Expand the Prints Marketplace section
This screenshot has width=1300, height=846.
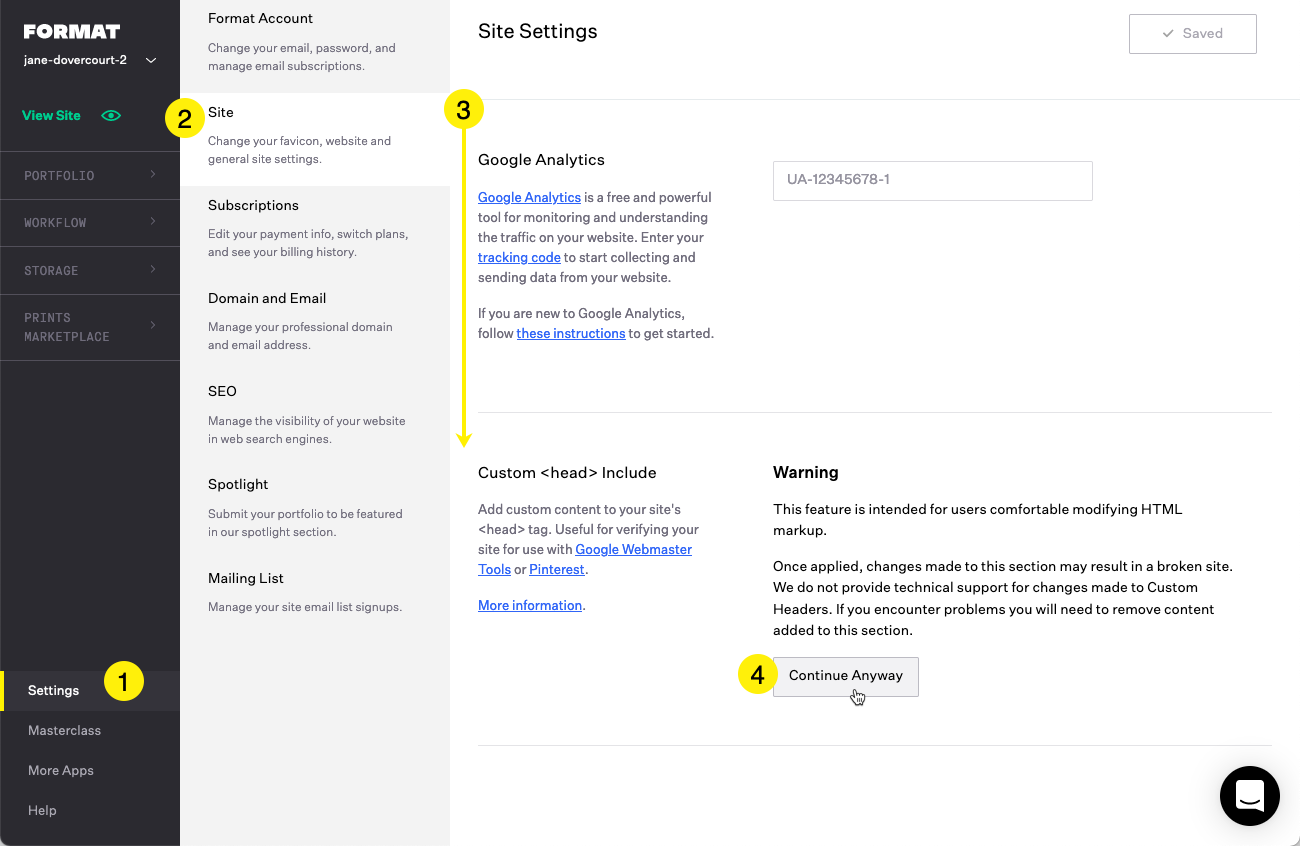point(90,327)
